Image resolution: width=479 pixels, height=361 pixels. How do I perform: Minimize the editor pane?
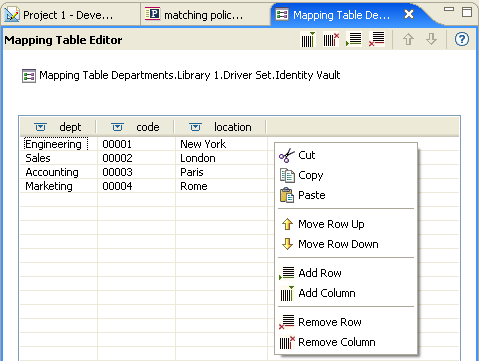pos(449,10)
